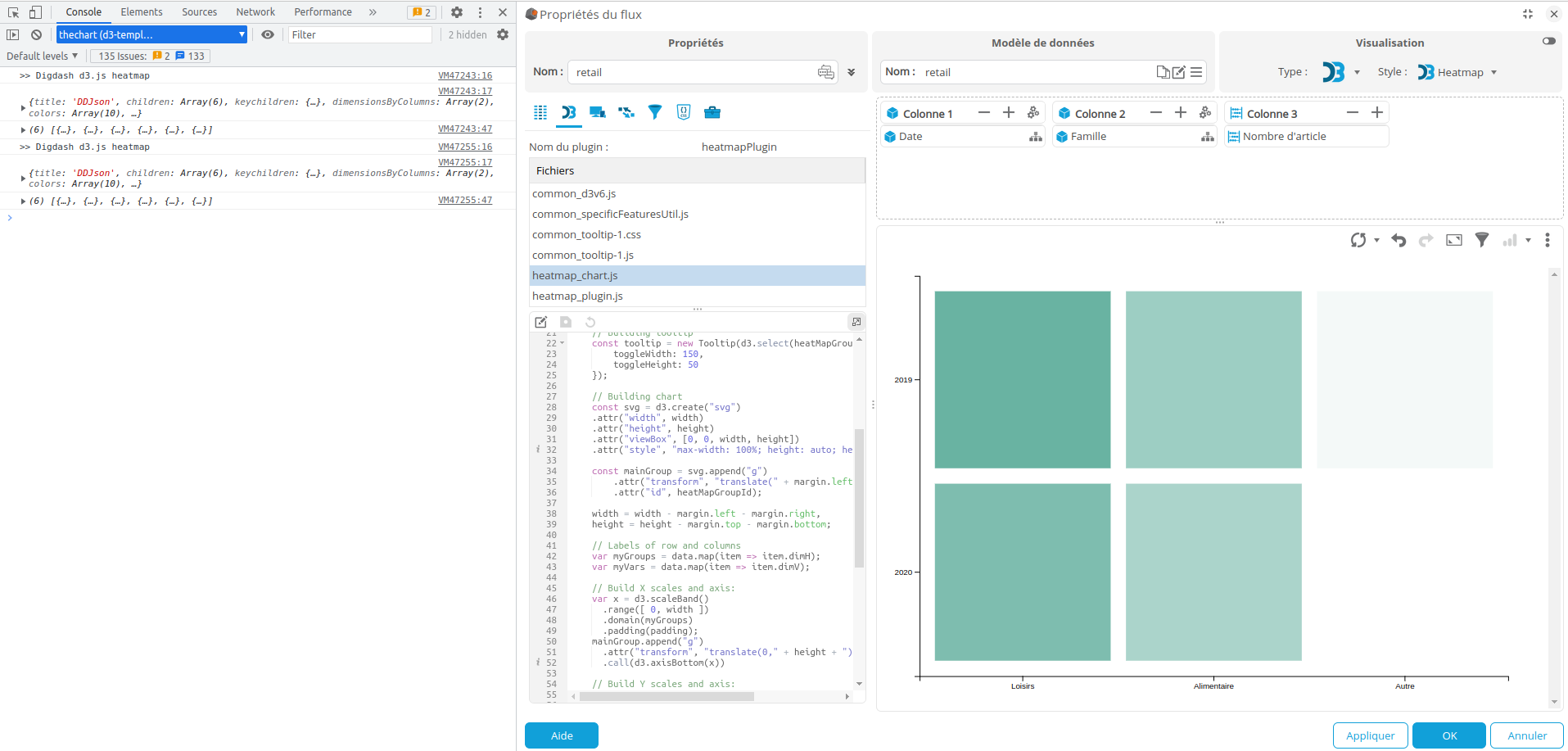Click hierarchy icon on the Famille field
1568x751 pixels.
click(1207, 137)
